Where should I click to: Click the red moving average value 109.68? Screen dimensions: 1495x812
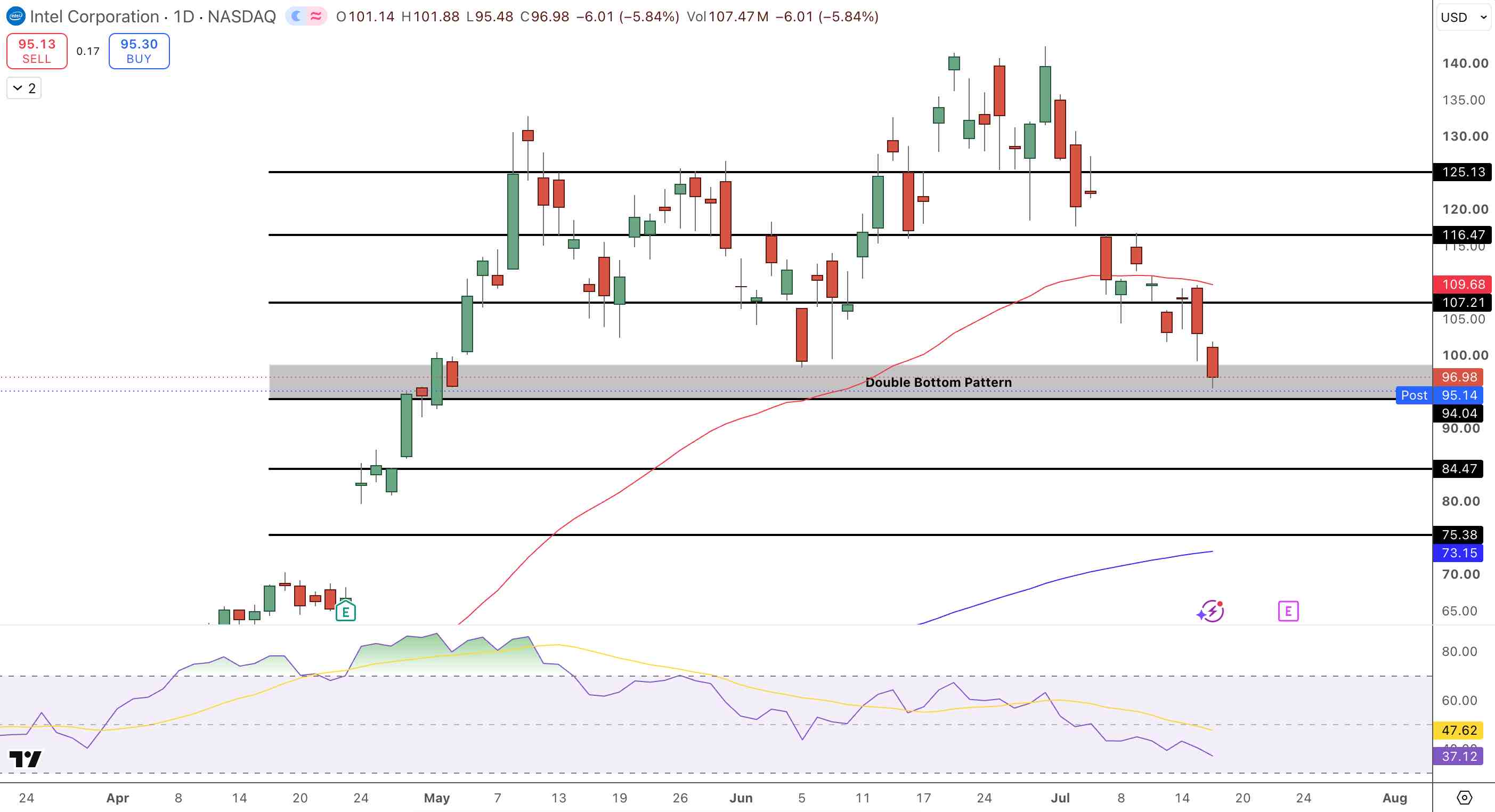[1463, 285]
